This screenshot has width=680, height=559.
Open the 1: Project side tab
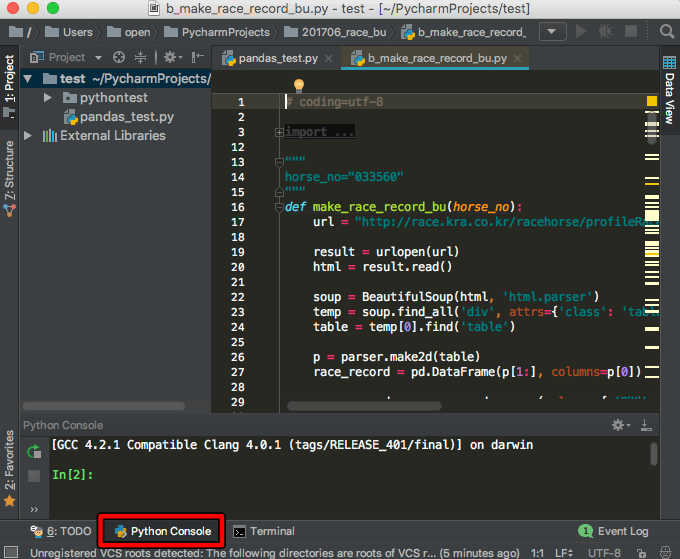coord(9,86)
